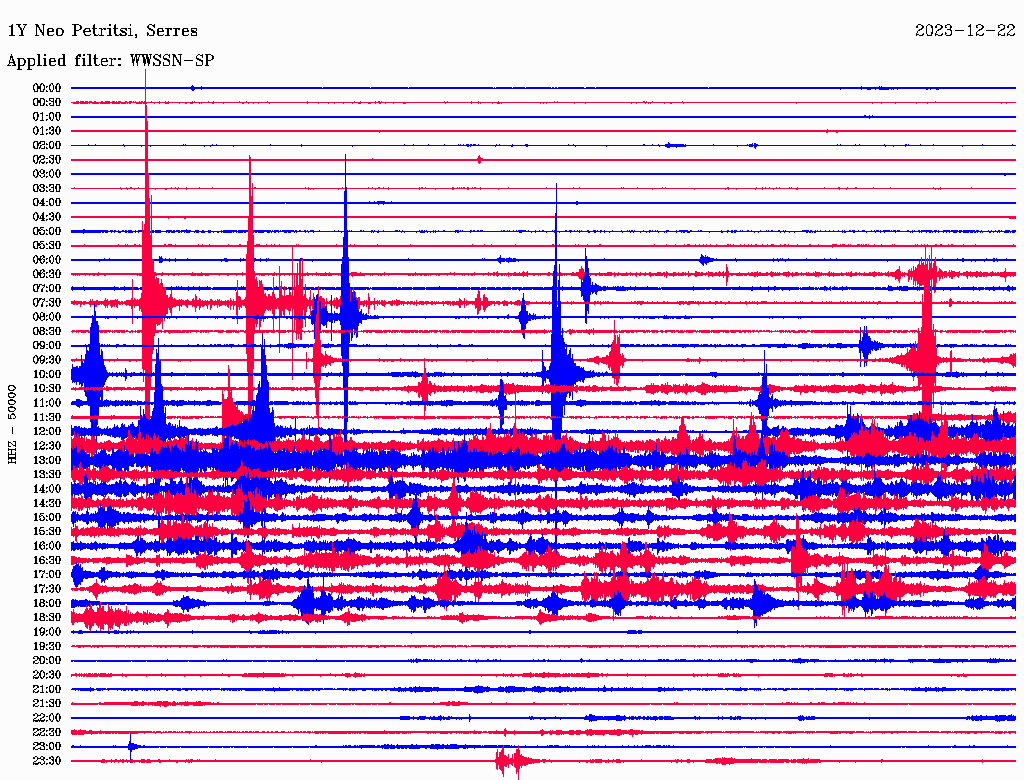Select the 07:30 time row label
The width and height of the screenshot is (1024, 780).
click(x=47, y=302)
